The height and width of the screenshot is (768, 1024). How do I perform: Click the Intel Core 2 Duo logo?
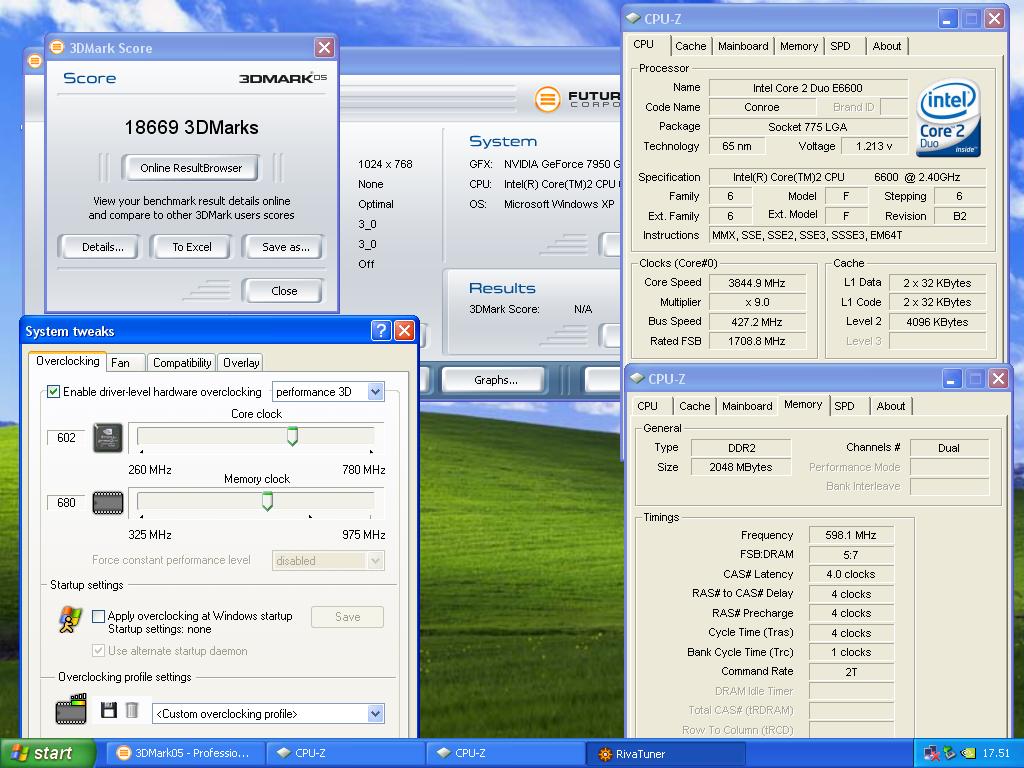pyautogui.click(x=948, y=118)
